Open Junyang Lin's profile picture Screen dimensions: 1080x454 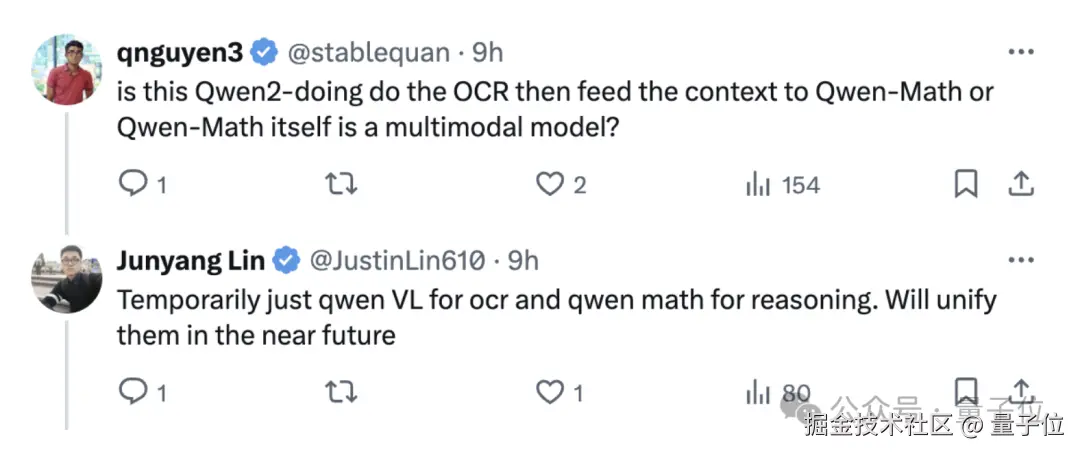coord(66,278)
